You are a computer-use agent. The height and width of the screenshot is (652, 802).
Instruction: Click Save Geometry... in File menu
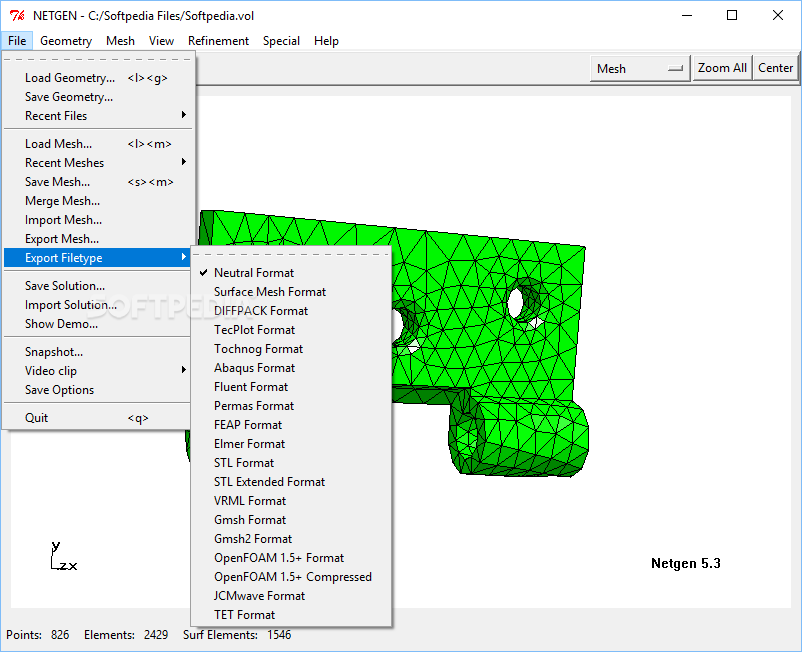[98, 97]
